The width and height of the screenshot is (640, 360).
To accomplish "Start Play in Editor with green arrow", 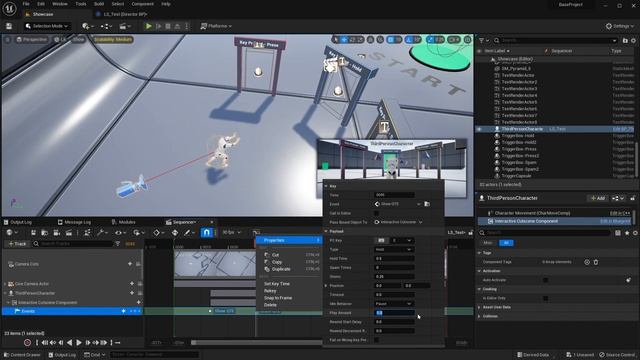I will [149, 26].
